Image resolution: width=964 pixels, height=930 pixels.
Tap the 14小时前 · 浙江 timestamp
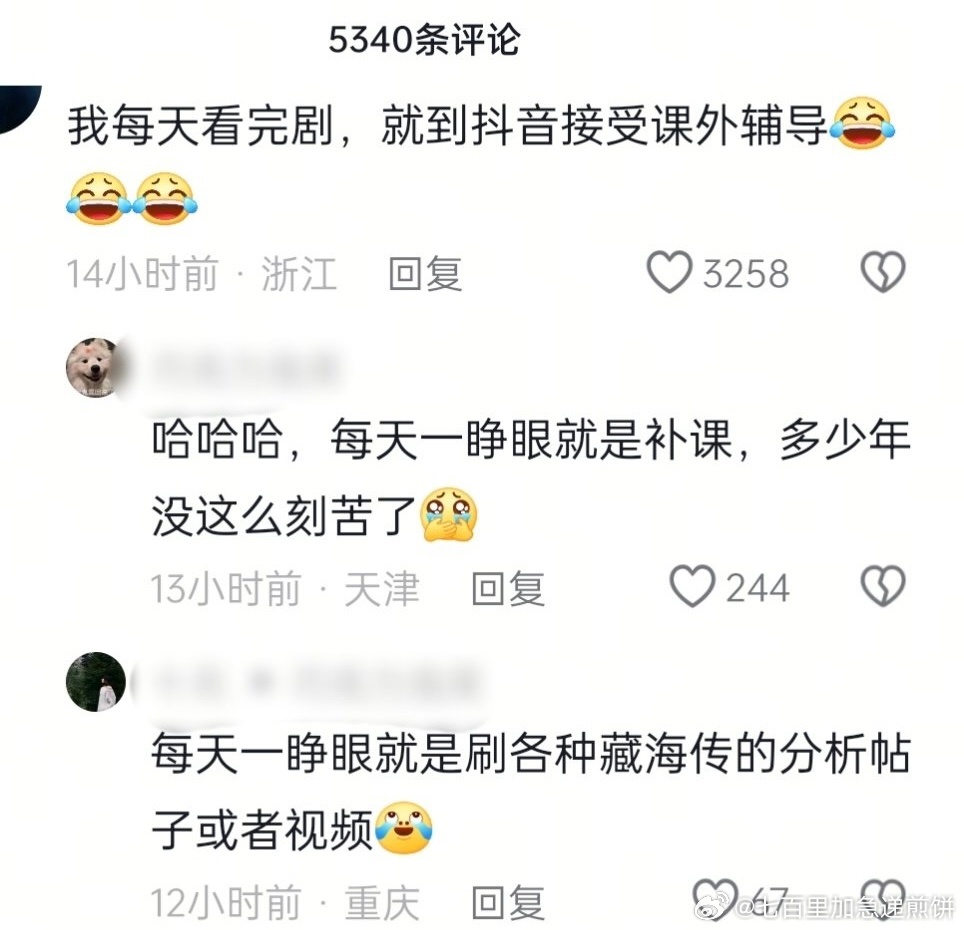click(x=202, y=274)
